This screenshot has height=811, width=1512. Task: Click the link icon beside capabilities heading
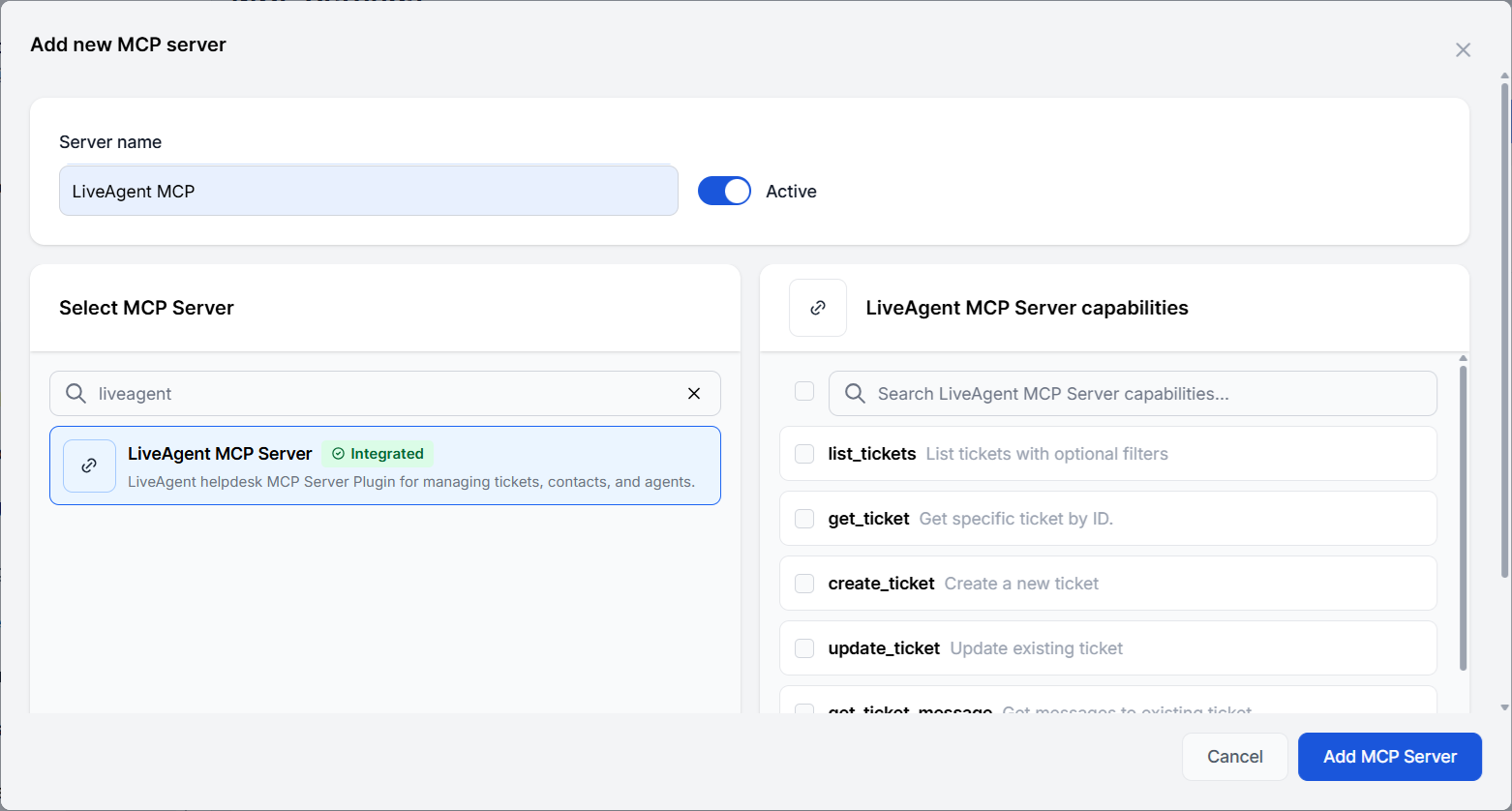click(x=818, y=307)
